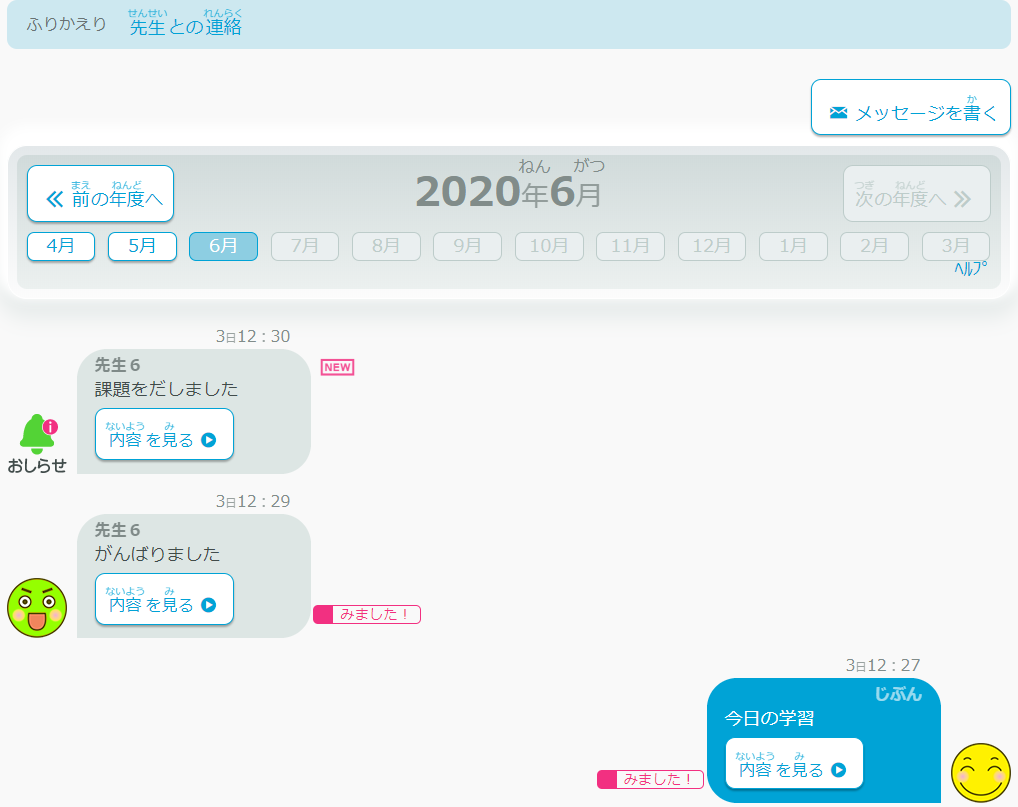The height and width of the screenshot is (807, 1018).
Task: Click the double-left chevron in 前の年度へ
Action: click(x=55, y=199)
